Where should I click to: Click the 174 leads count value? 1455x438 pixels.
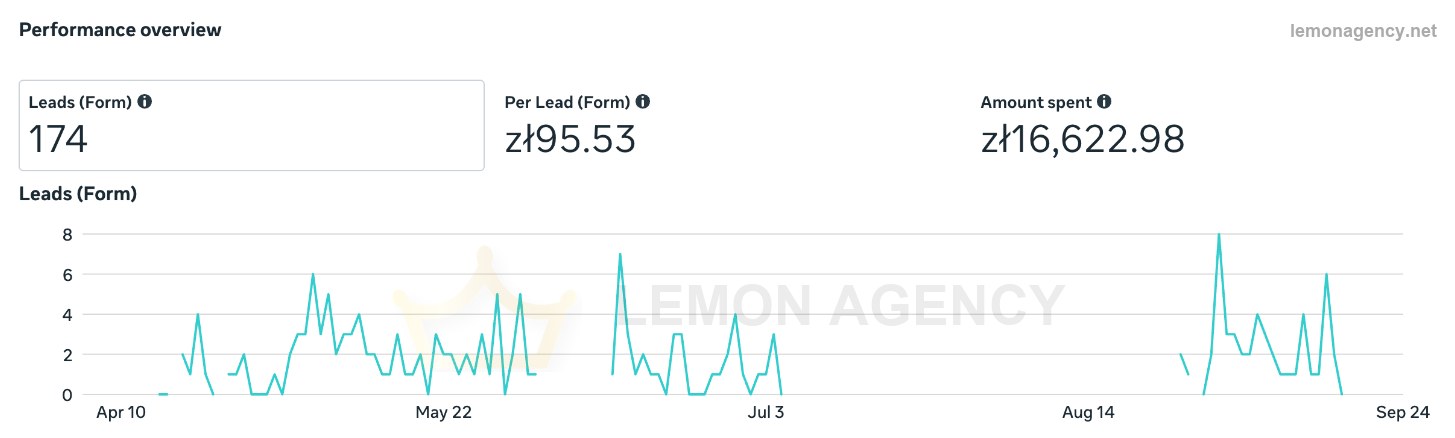58,139
